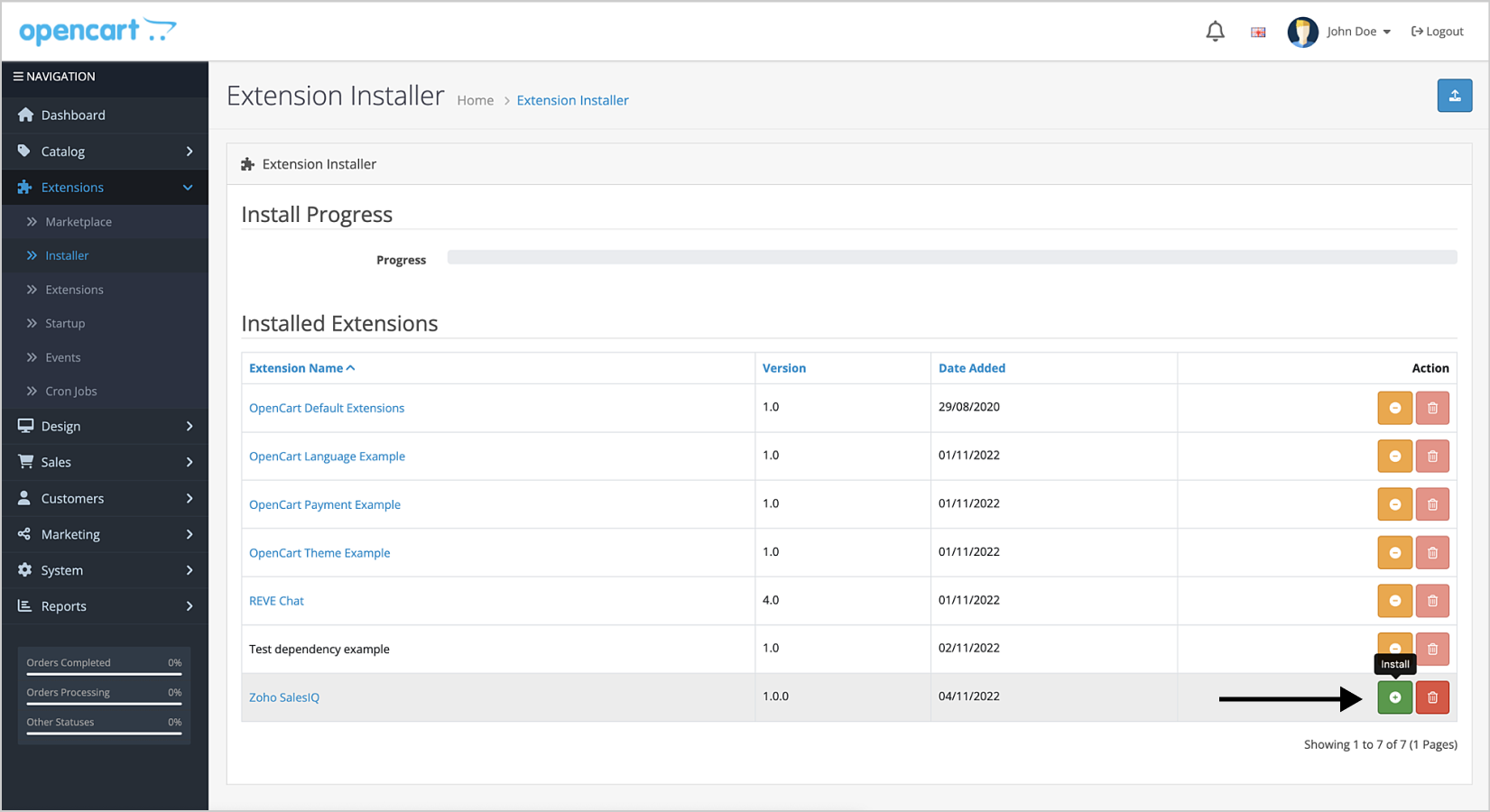Open the John Doe user dropdown
The image size is (1490, 812).
tap(1340, 32)
